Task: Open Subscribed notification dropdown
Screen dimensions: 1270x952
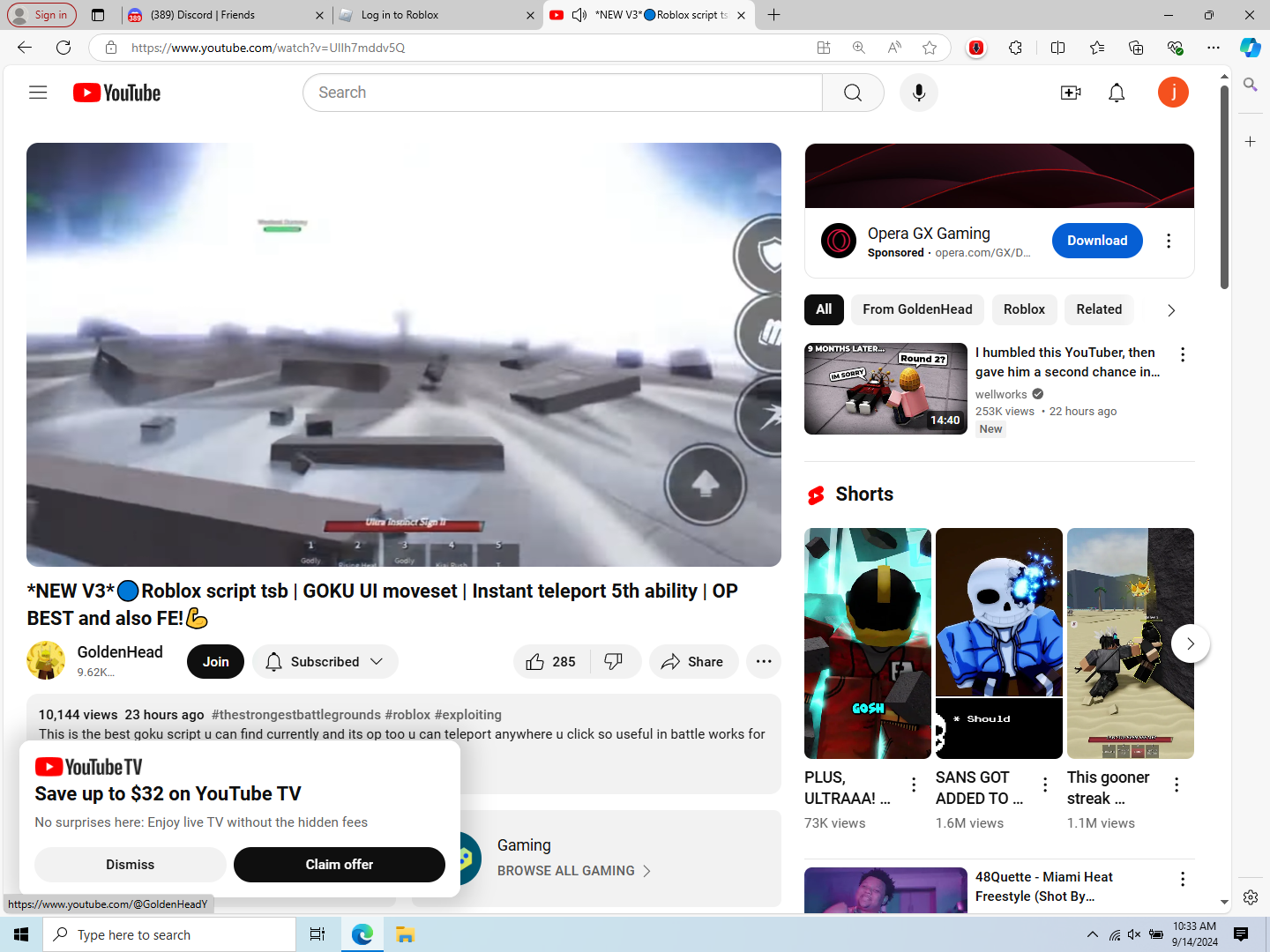Action: pyautogui.click(x=325, y=662)
